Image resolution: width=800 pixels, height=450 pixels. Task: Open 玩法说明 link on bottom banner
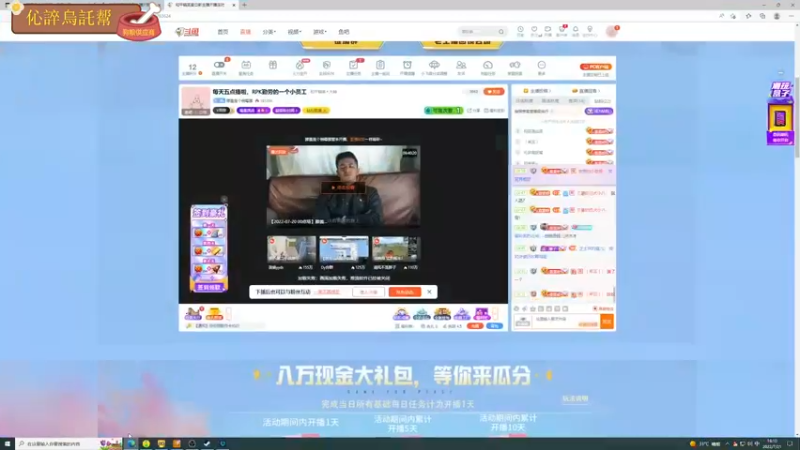point(575,398)
